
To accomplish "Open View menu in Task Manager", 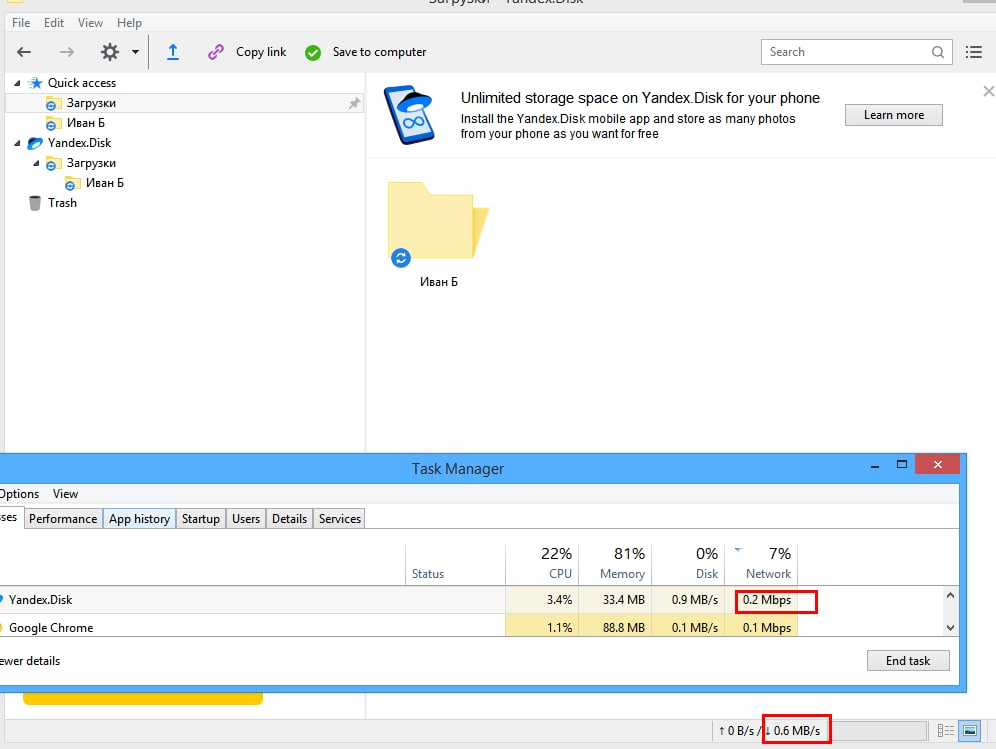I will (65, 494).
